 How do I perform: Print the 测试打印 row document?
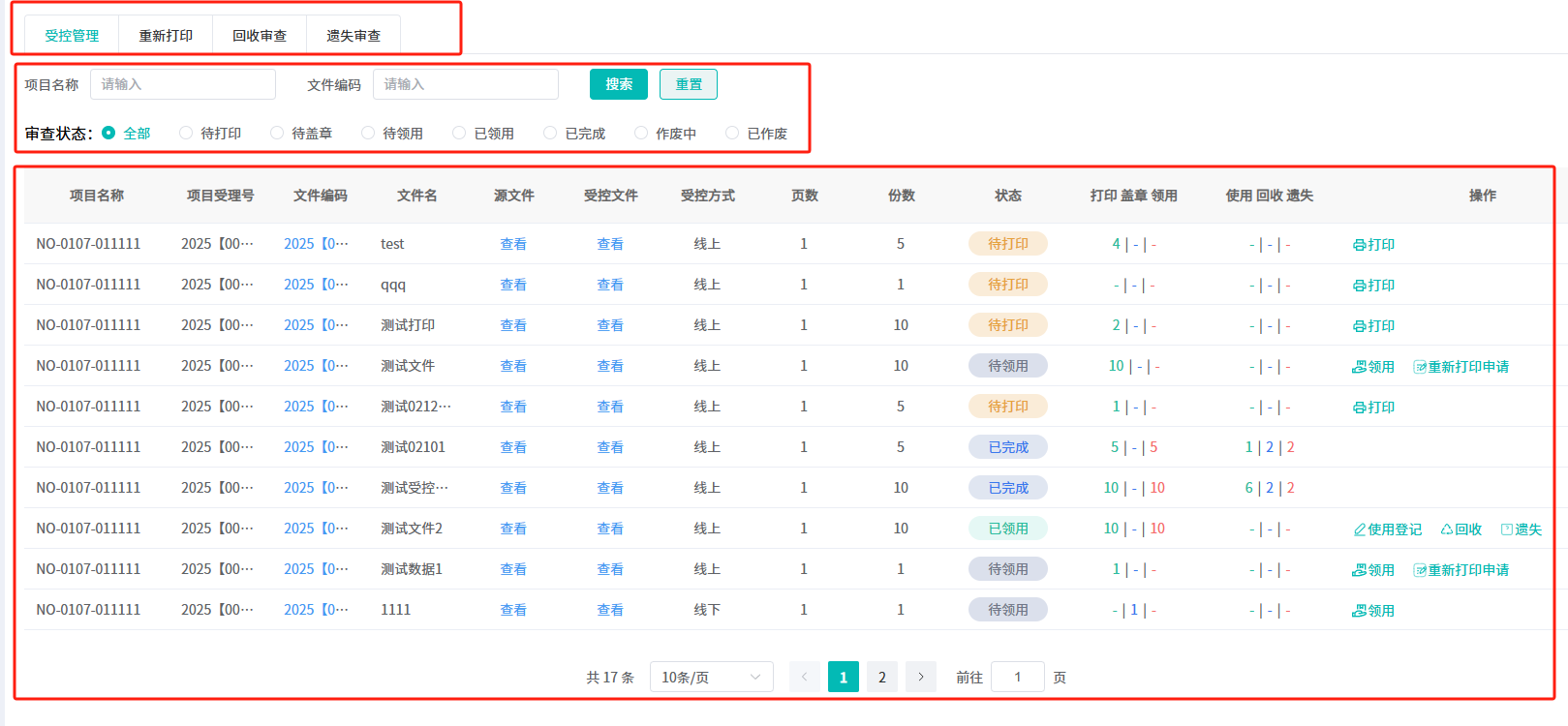tap(1373, 325)
